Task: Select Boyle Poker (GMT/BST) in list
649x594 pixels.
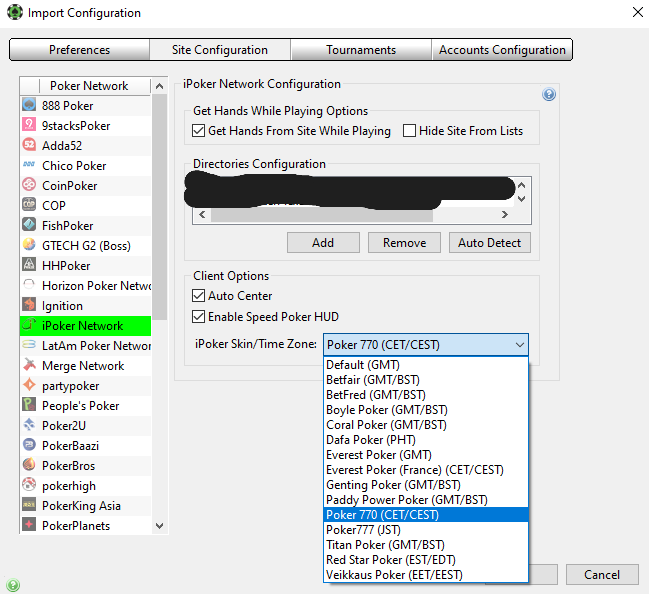Action: pyautogui.click(x=426, y=410)
